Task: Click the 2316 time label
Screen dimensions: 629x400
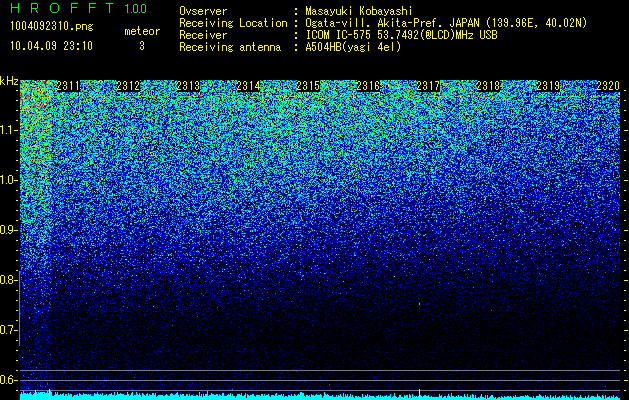Action: (x=368, y=86)
